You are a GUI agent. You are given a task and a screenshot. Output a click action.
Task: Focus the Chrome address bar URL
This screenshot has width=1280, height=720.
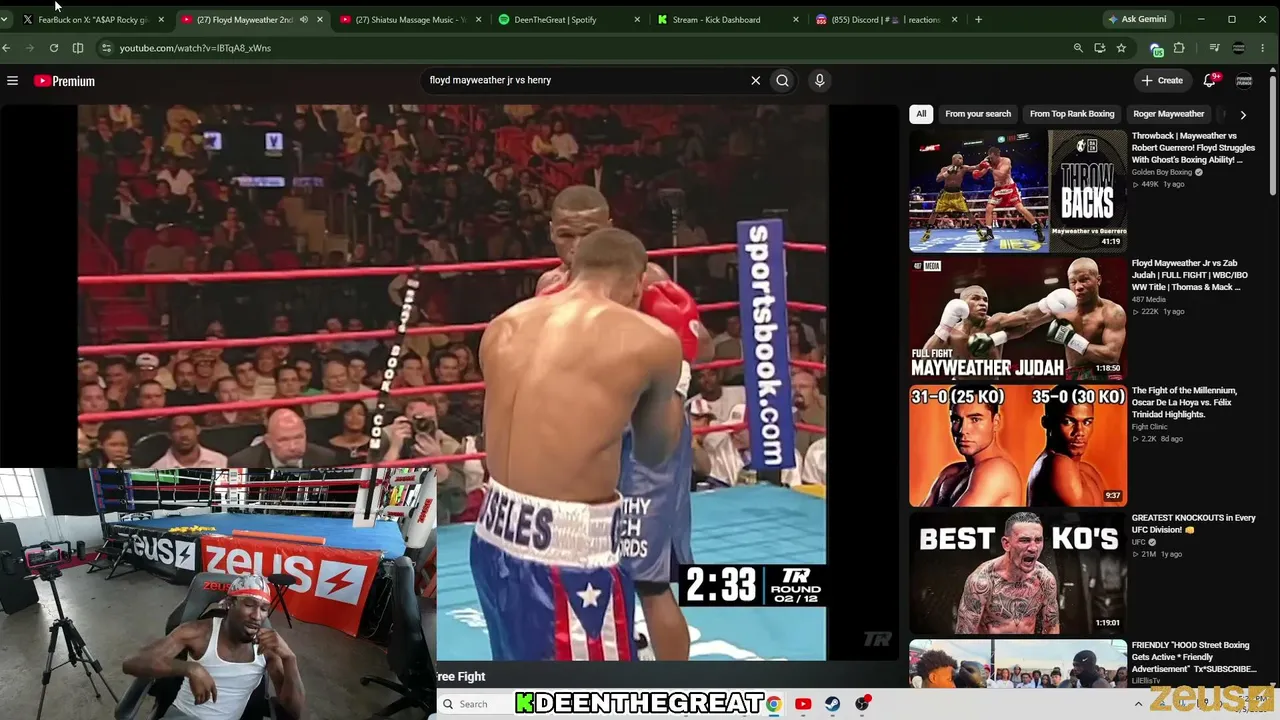coord(195,48)
